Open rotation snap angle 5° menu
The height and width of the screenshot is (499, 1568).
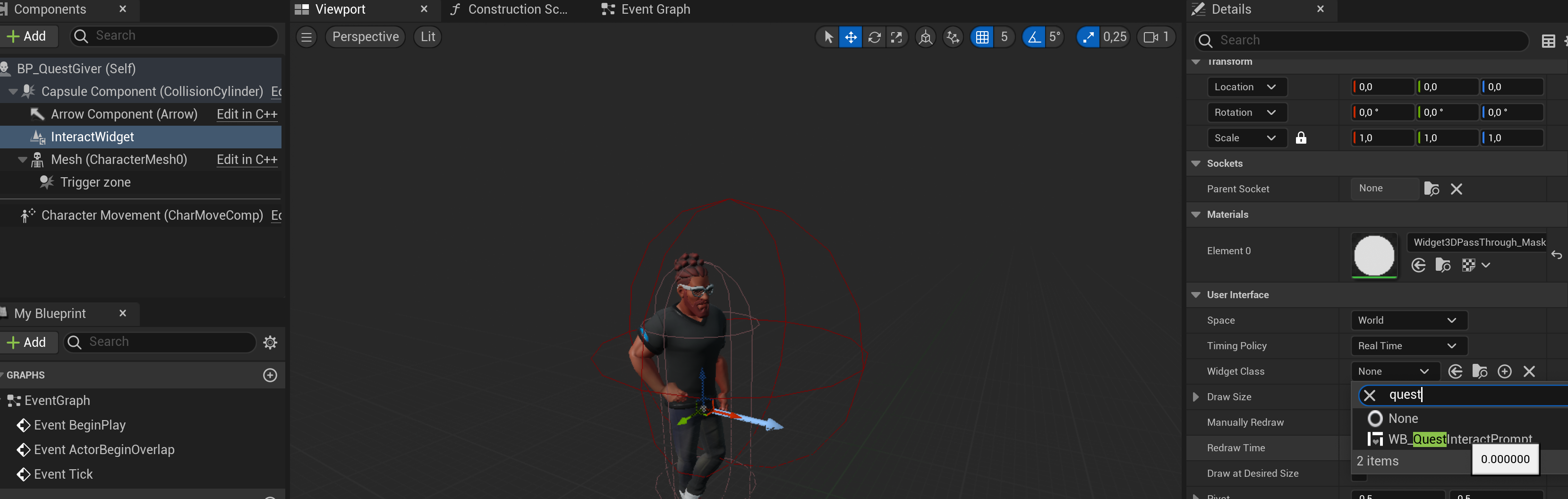[1055, 37]
